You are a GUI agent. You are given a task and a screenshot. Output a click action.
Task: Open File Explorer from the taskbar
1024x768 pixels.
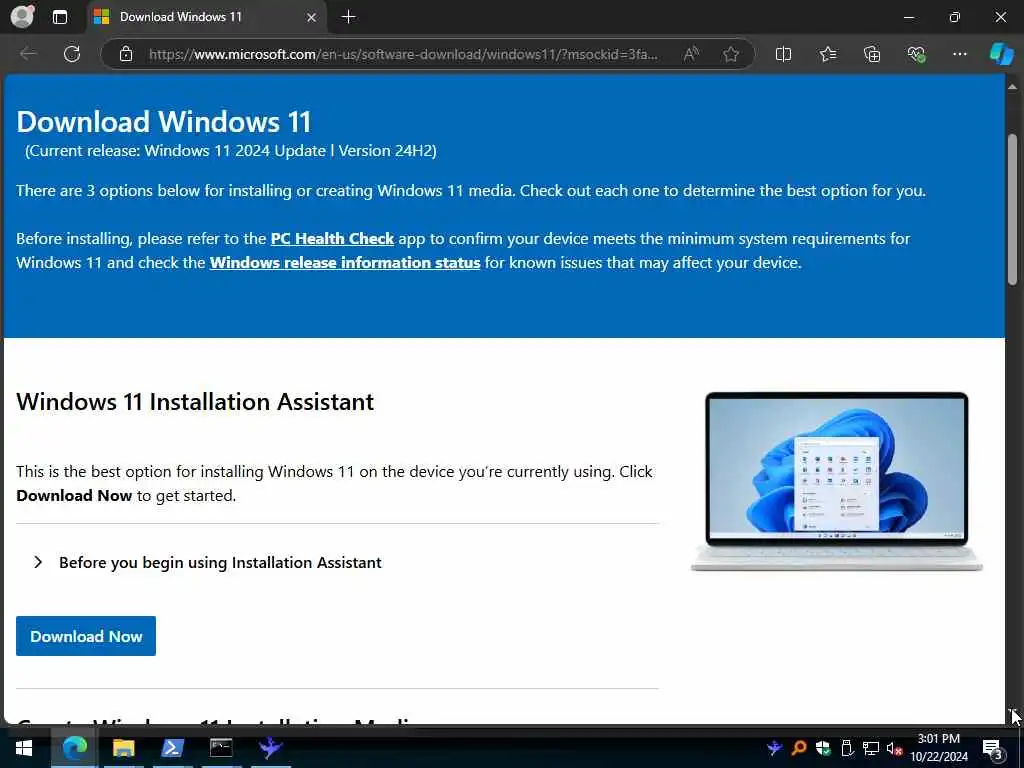(x=123, y=748)
